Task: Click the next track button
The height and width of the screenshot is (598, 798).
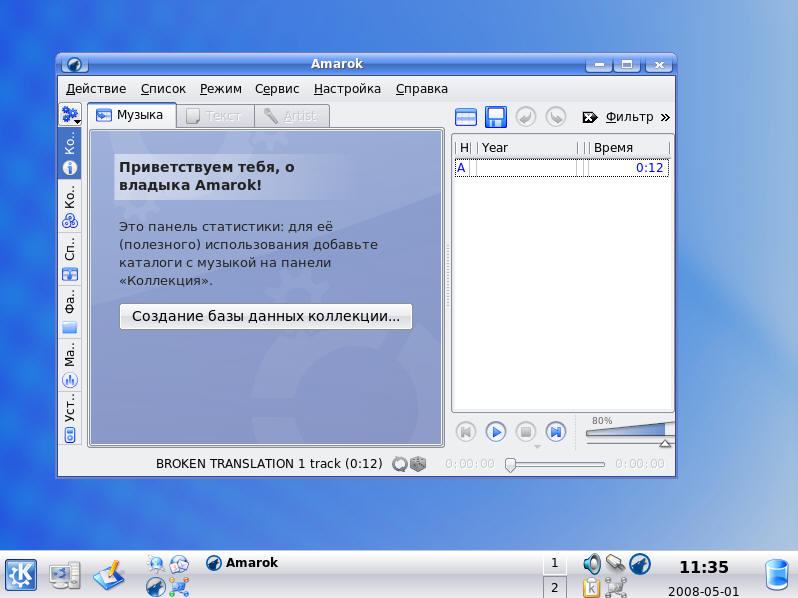Action: (x=556, y=432)
